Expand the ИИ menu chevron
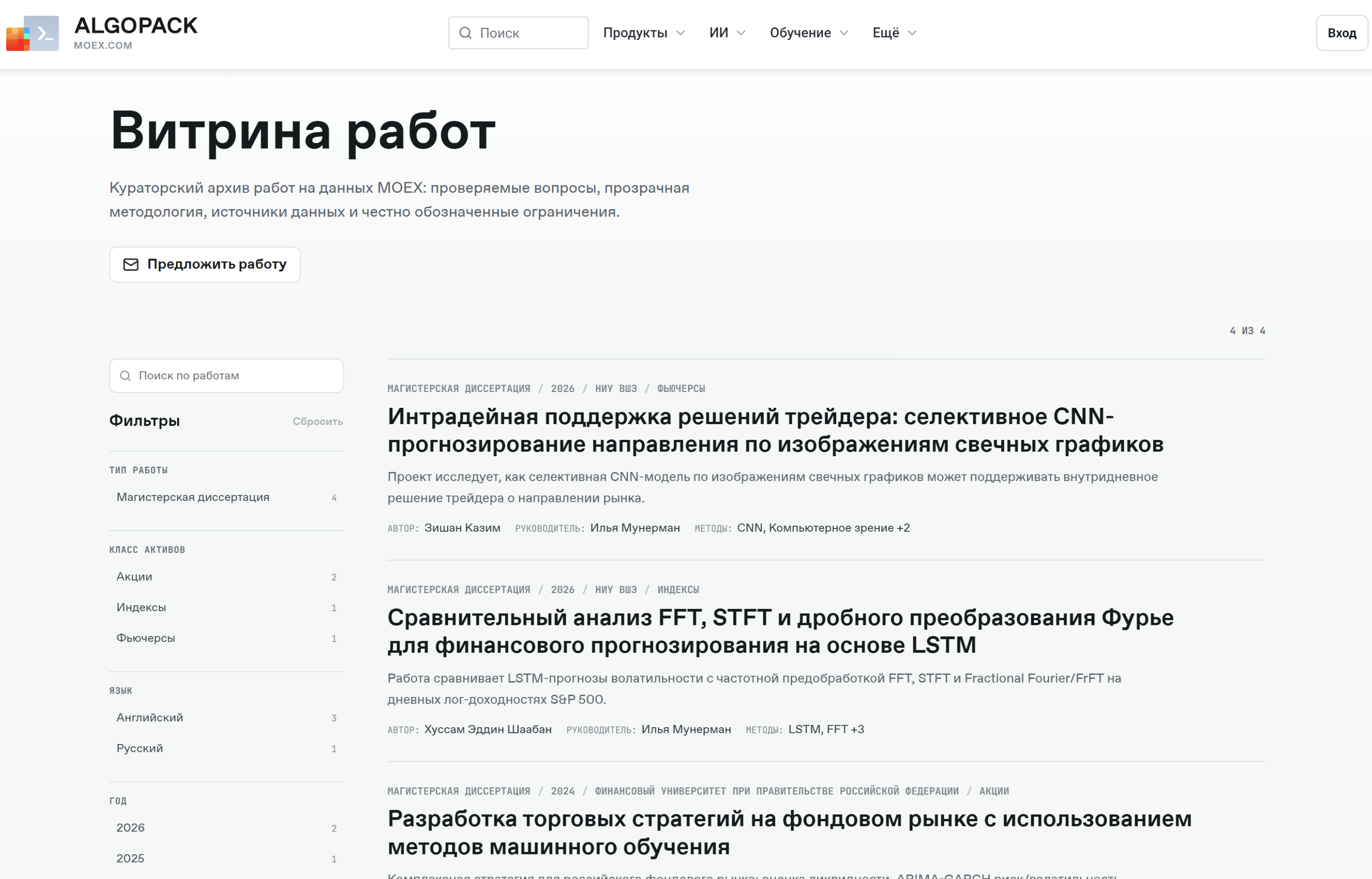This screenshot has width=1372, height=879. click(741, 33)
